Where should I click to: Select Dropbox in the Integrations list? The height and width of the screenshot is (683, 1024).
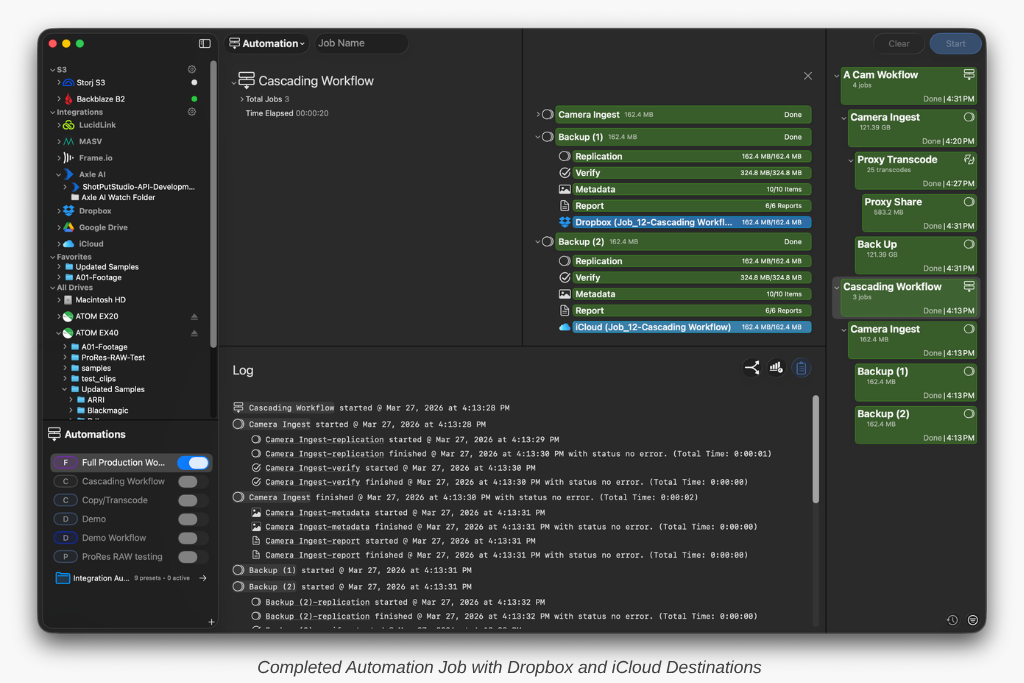pos(95,211)
